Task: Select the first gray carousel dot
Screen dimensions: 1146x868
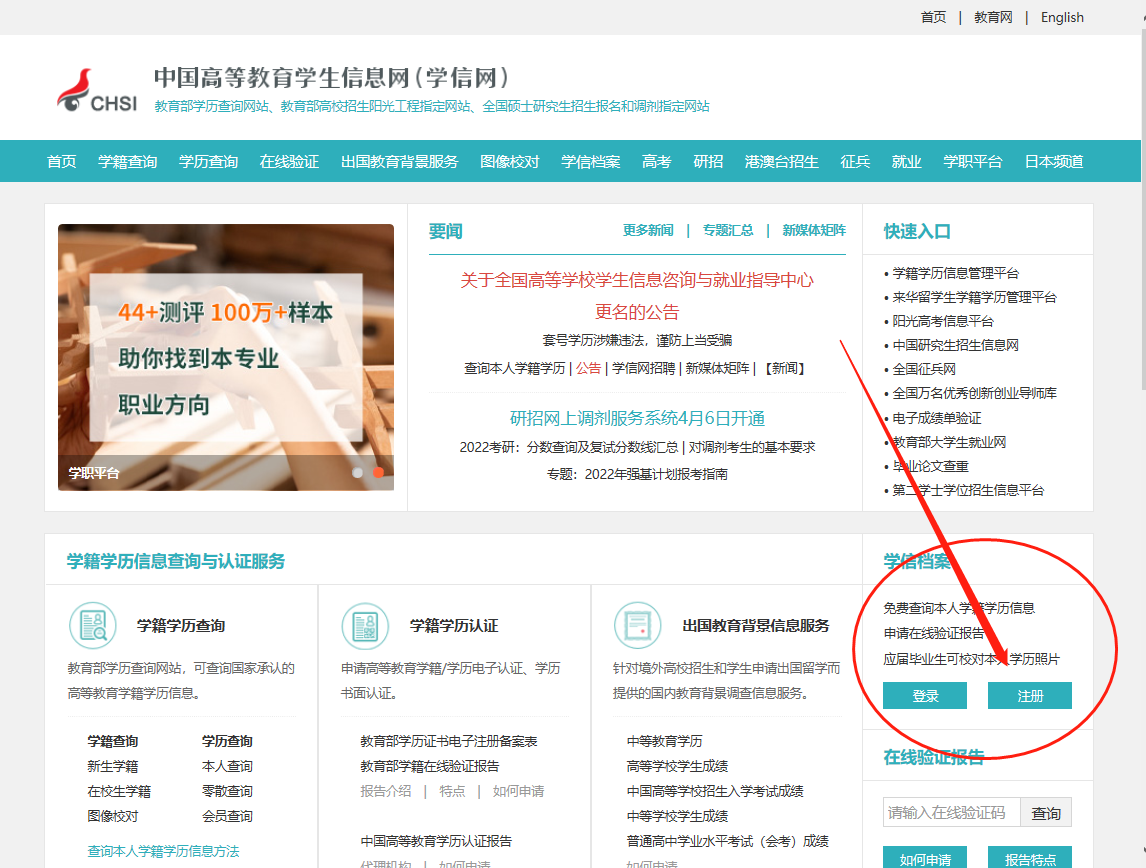Action: pos(358,472)
